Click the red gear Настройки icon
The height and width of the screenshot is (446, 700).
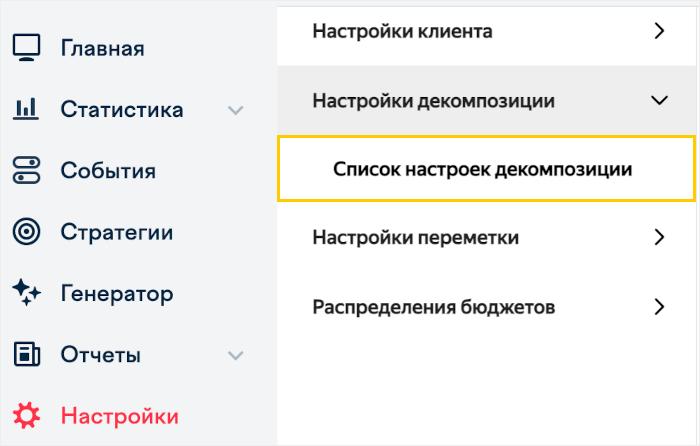(26, 416)
